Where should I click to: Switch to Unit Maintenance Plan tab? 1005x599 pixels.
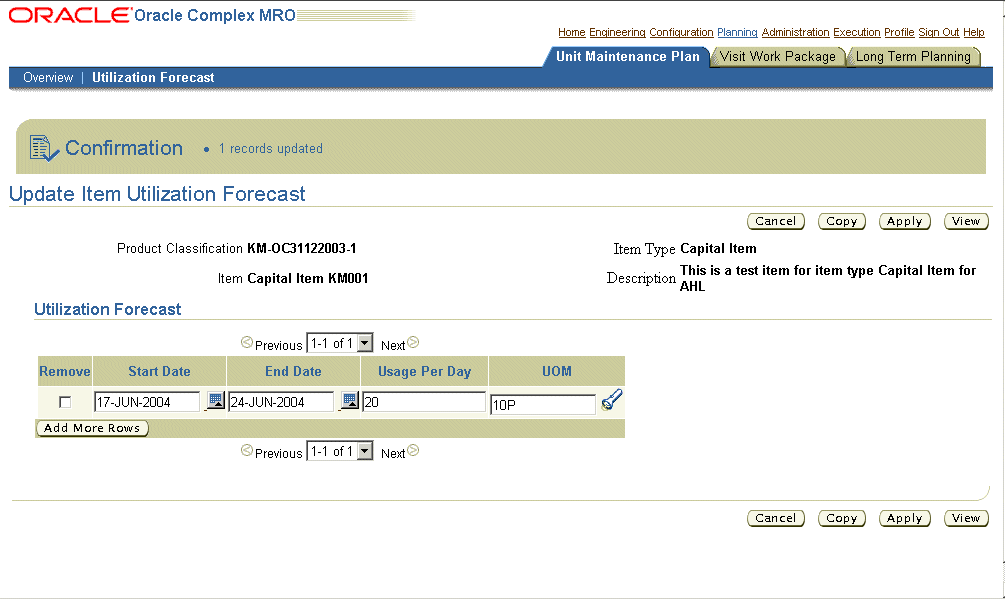point(627,56)
